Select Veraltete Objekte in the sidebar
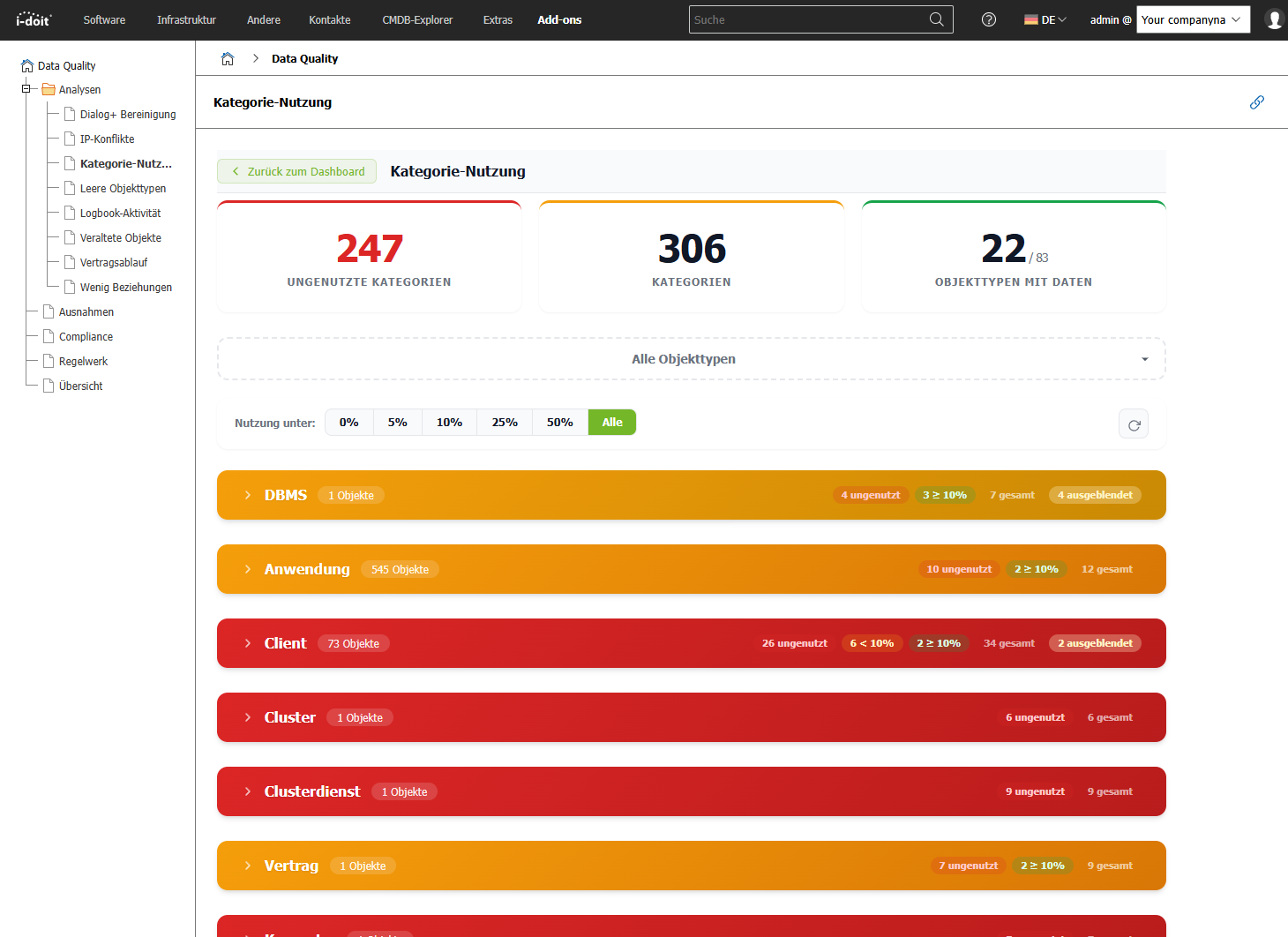This screenshot has height=937, width=1288. [120, 237]
